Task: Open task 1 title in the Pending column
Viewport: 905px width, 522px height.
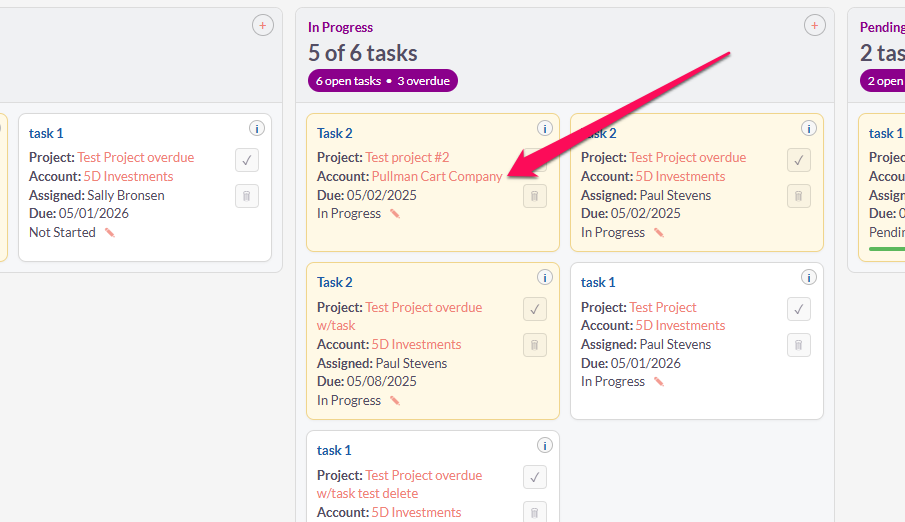Action: (886, 133)
